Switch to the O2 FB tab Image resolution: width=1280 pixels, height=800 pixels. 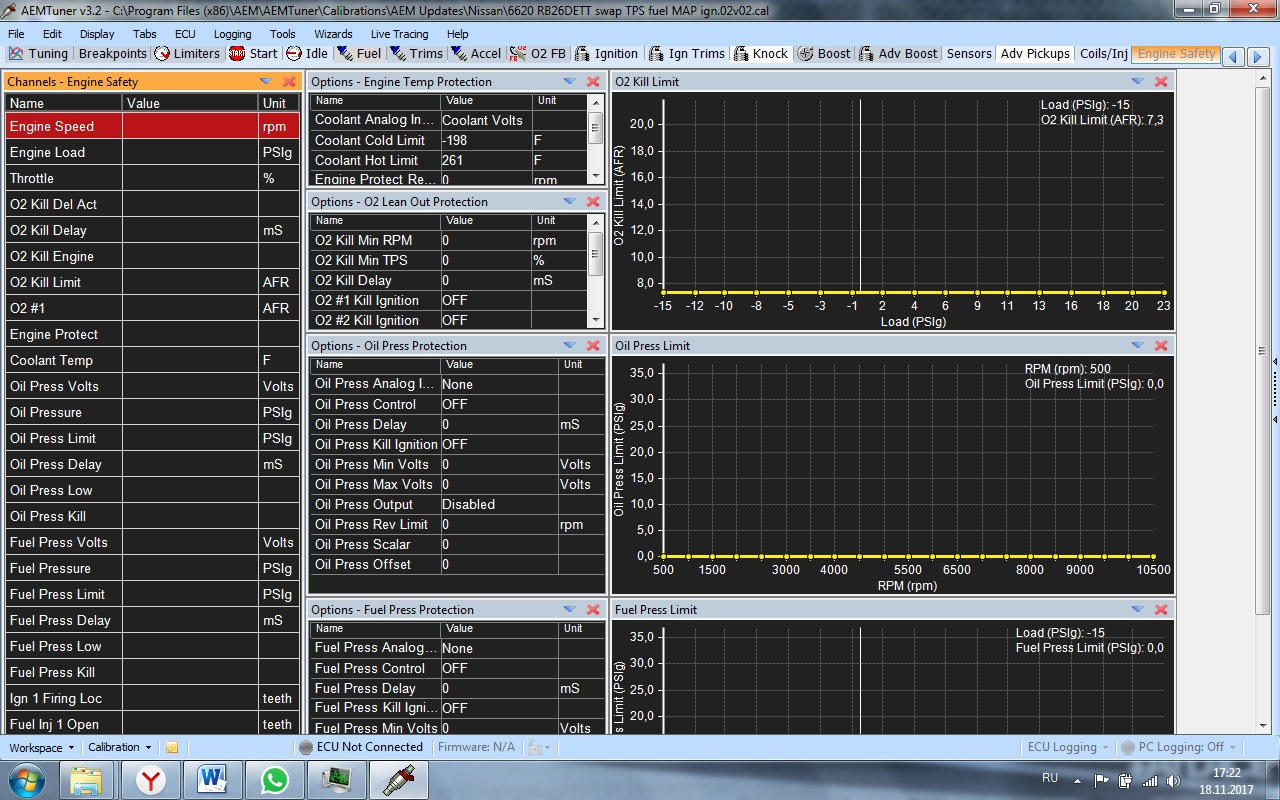tap(538, 54)
